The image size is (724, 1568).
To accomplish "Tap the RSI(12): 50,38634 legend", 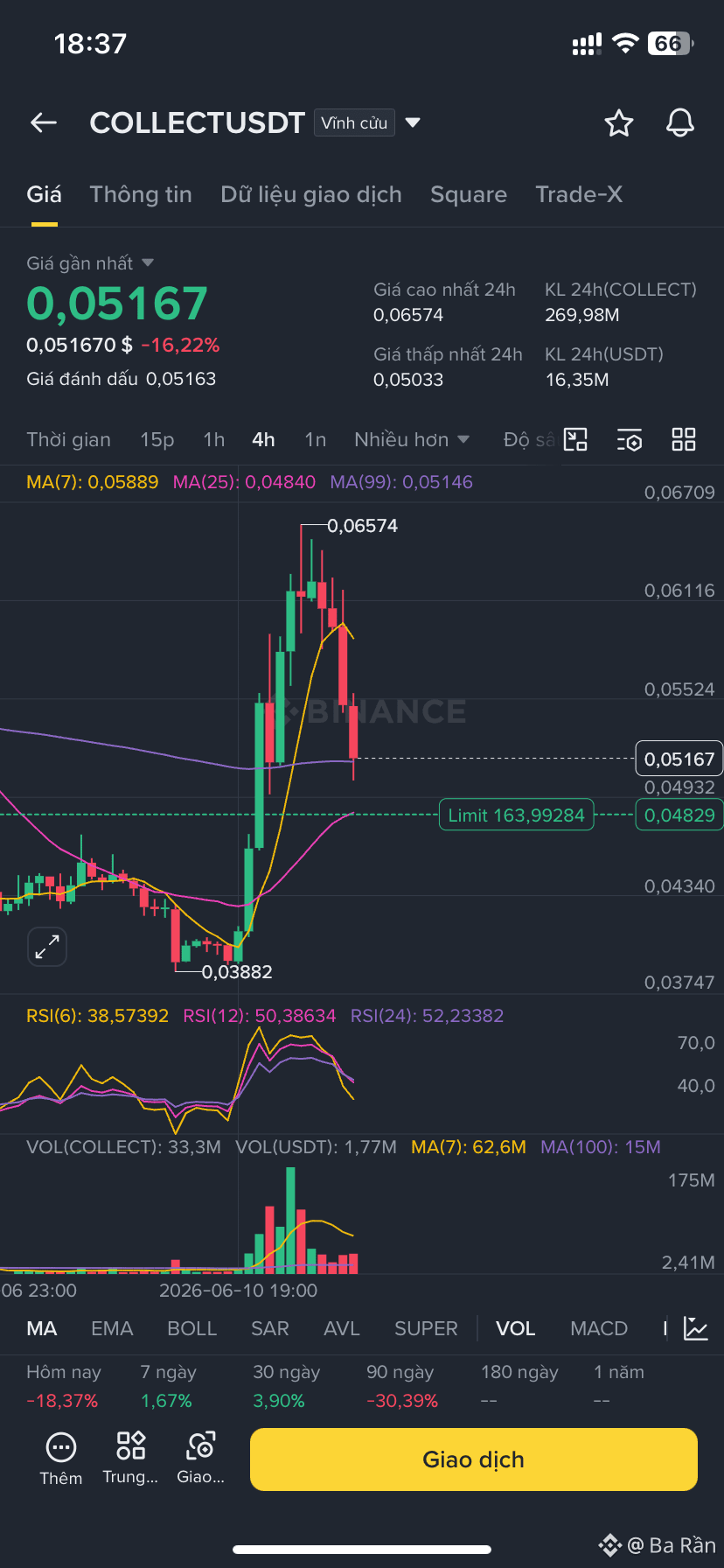I will [x=260, y=1016].
